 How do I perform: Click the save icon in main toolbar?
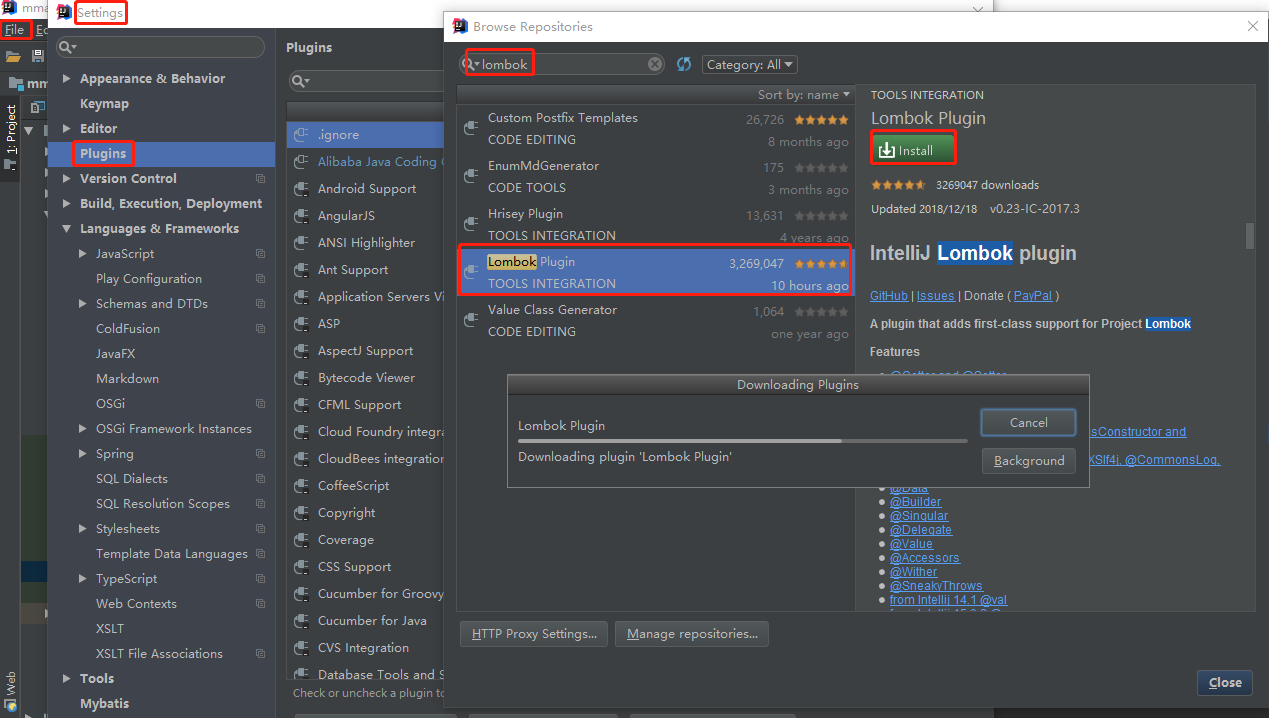38,56
